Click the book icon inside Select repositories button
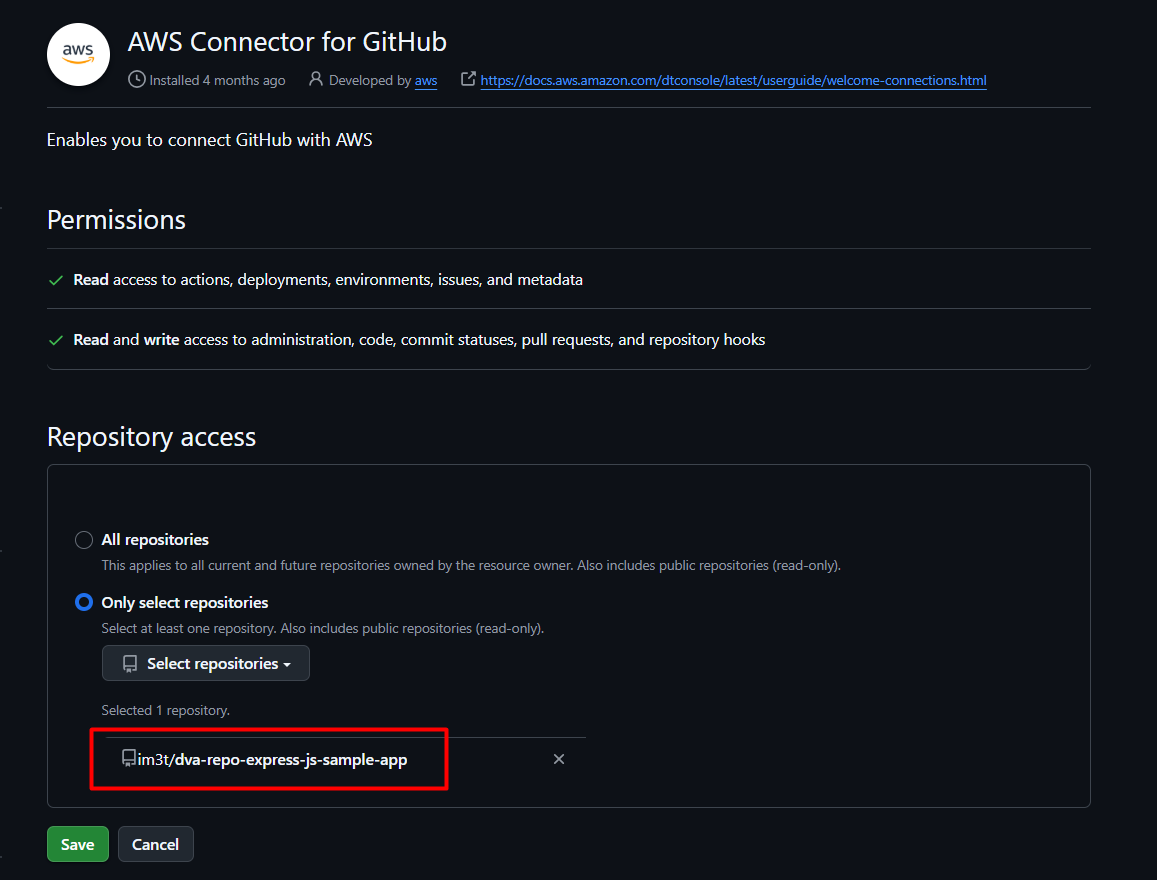The height and width of the screenshot is (880, 1157). pos(130,663)
